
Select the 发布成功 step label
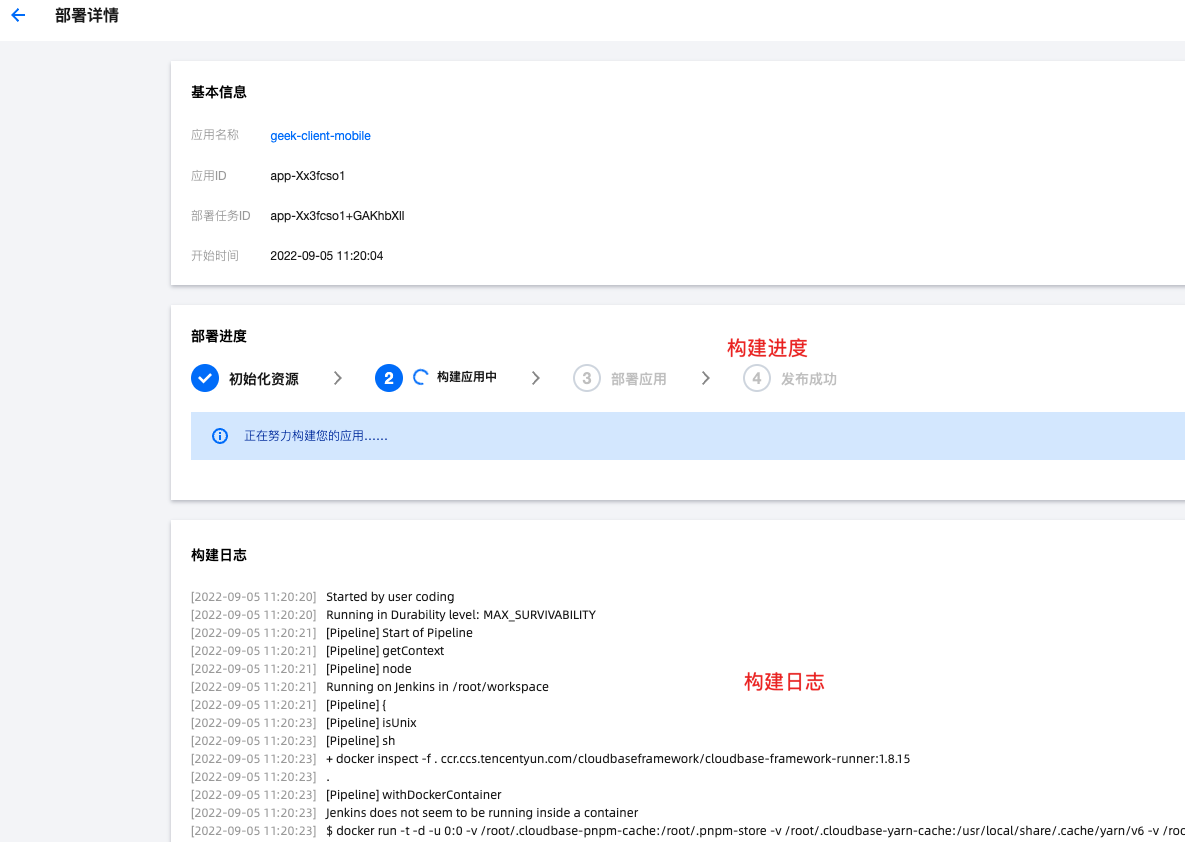tap(808, 379)
